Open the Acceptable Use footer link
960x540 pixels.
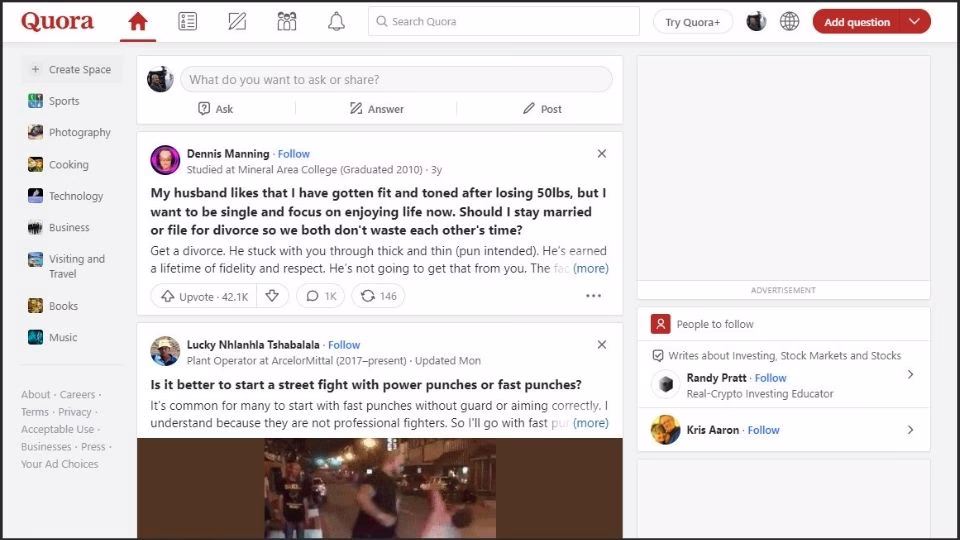(x=58, y=429)
